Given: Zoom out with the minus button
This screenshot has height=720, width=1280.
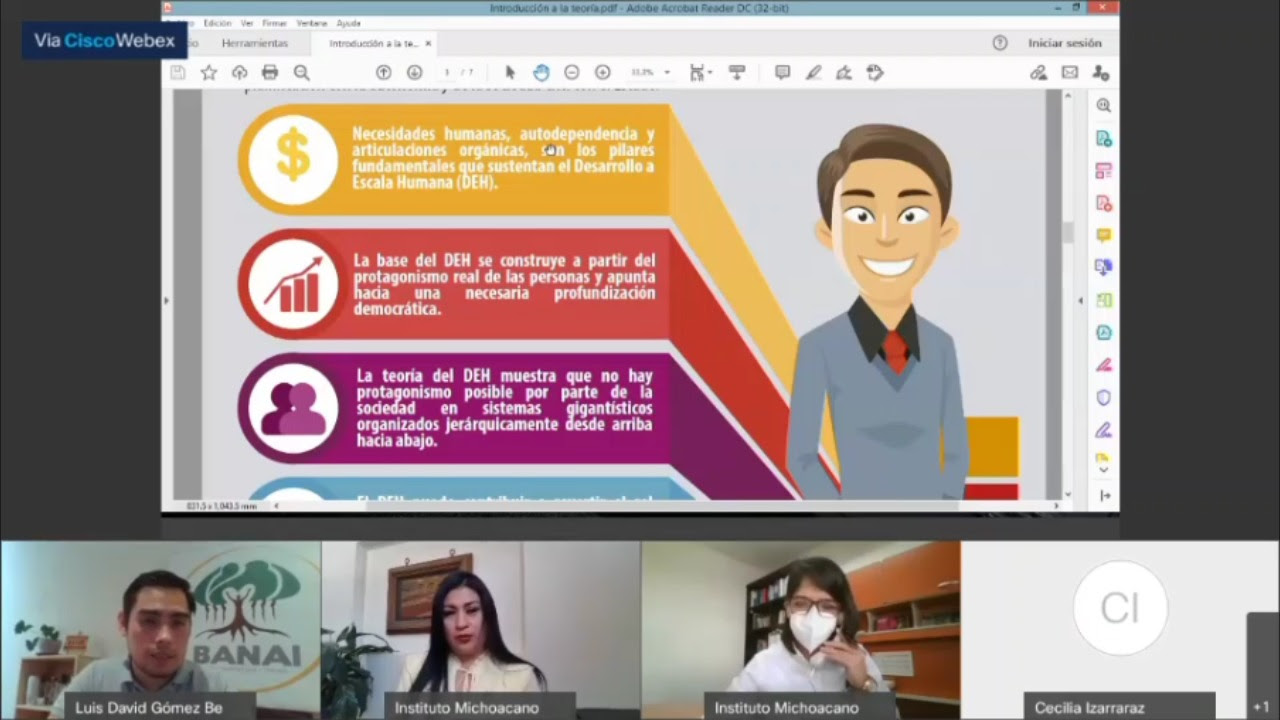Looking at the screenshot, I should [x=572, y=72].
